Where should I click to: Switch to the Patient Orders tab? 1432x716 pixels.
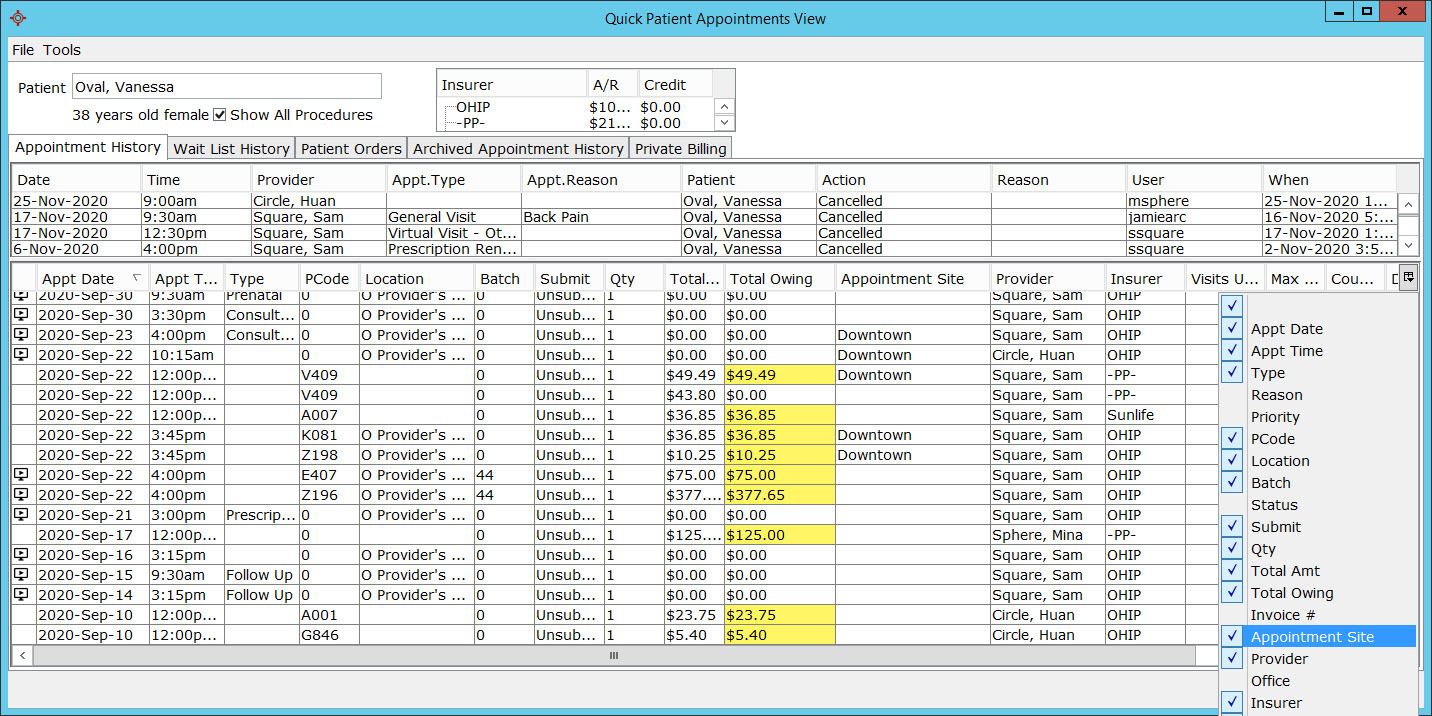pyautogui.click(x=351, y=149)
